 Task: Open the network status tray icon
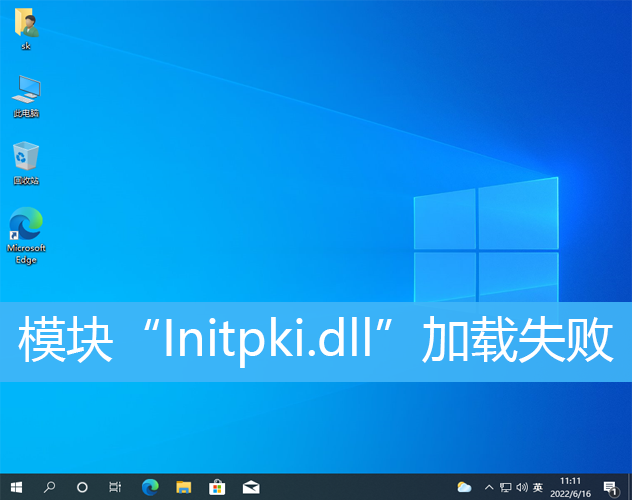505,487
